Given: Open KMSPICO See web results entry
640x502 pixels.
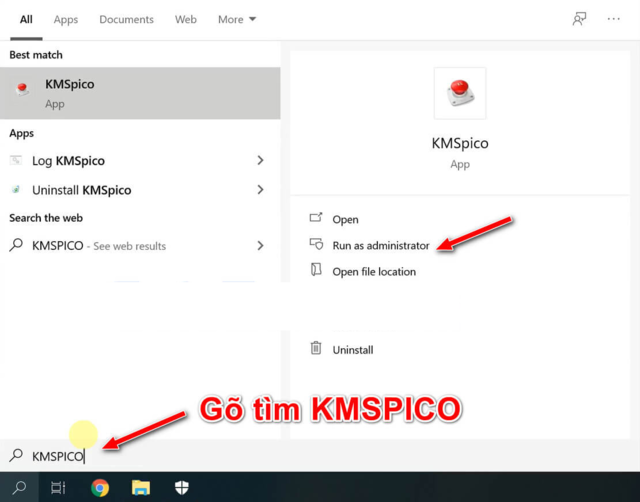Looking at the screenshot, I should point(140,246).
